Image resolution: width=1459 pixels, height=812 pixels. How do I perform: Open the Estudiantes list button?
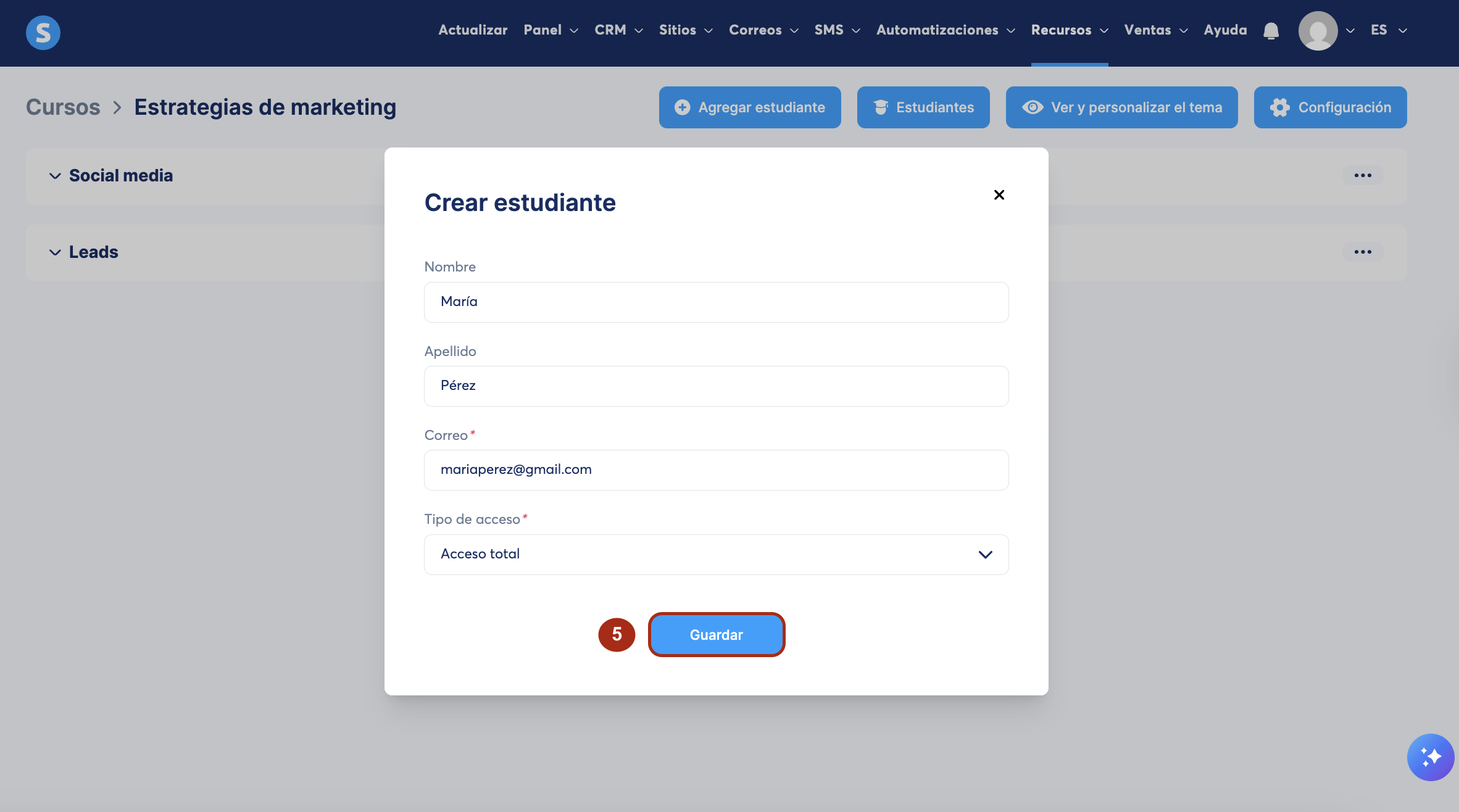tap(923, 107)
